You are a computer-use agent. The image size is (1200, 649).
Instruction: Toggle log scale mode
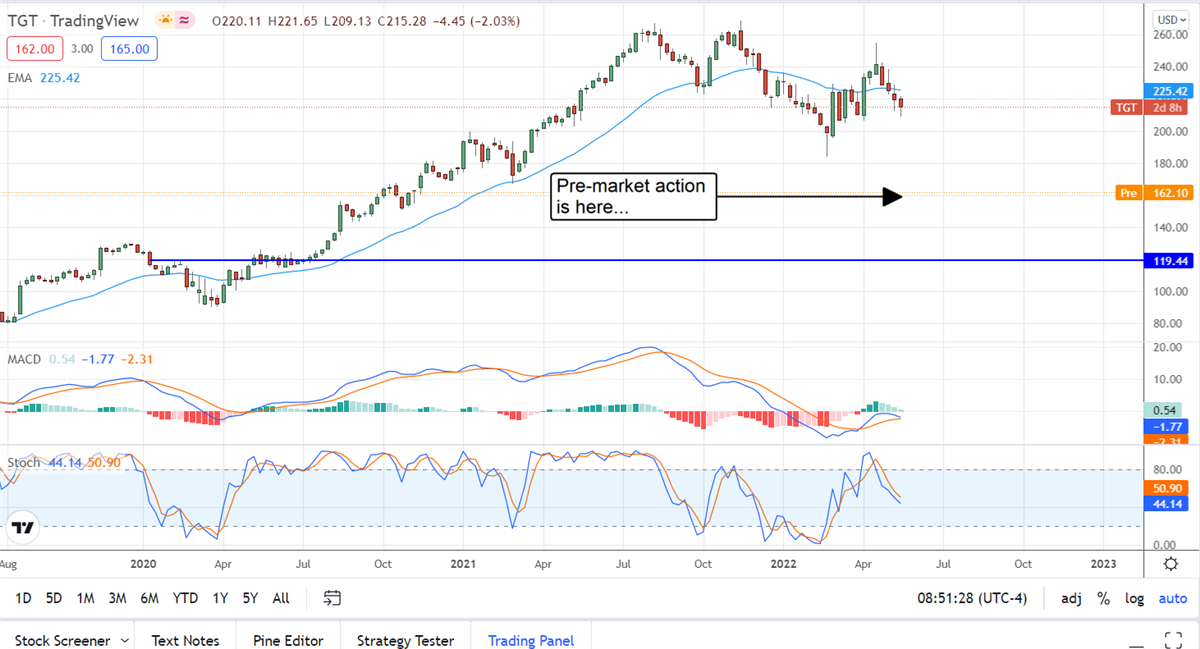(1134, 598)
